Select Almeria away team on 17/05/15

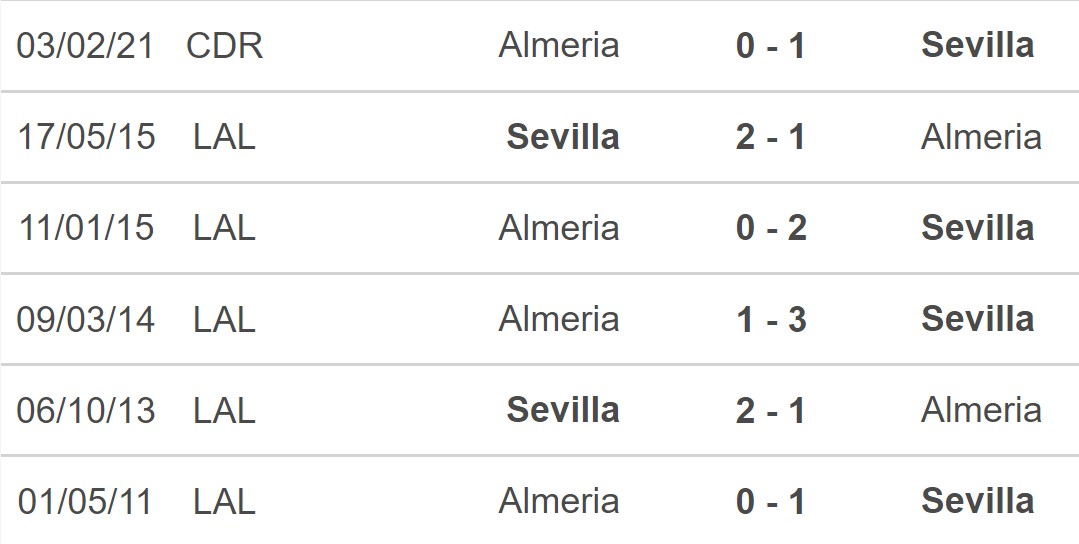tap(981, 137)
